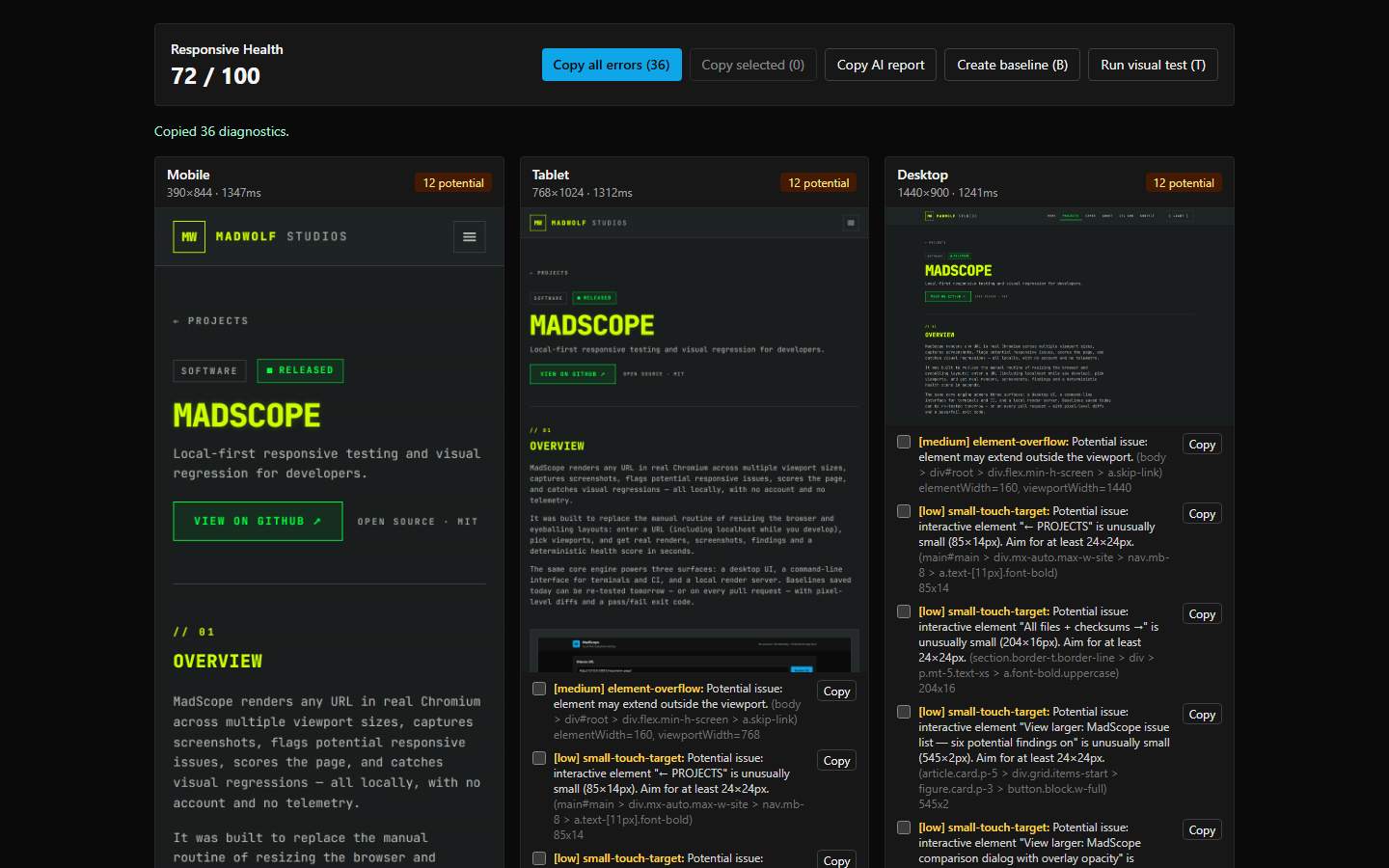
Task: Click Copy selected (0) button
Action: click(x=752, y=65)
